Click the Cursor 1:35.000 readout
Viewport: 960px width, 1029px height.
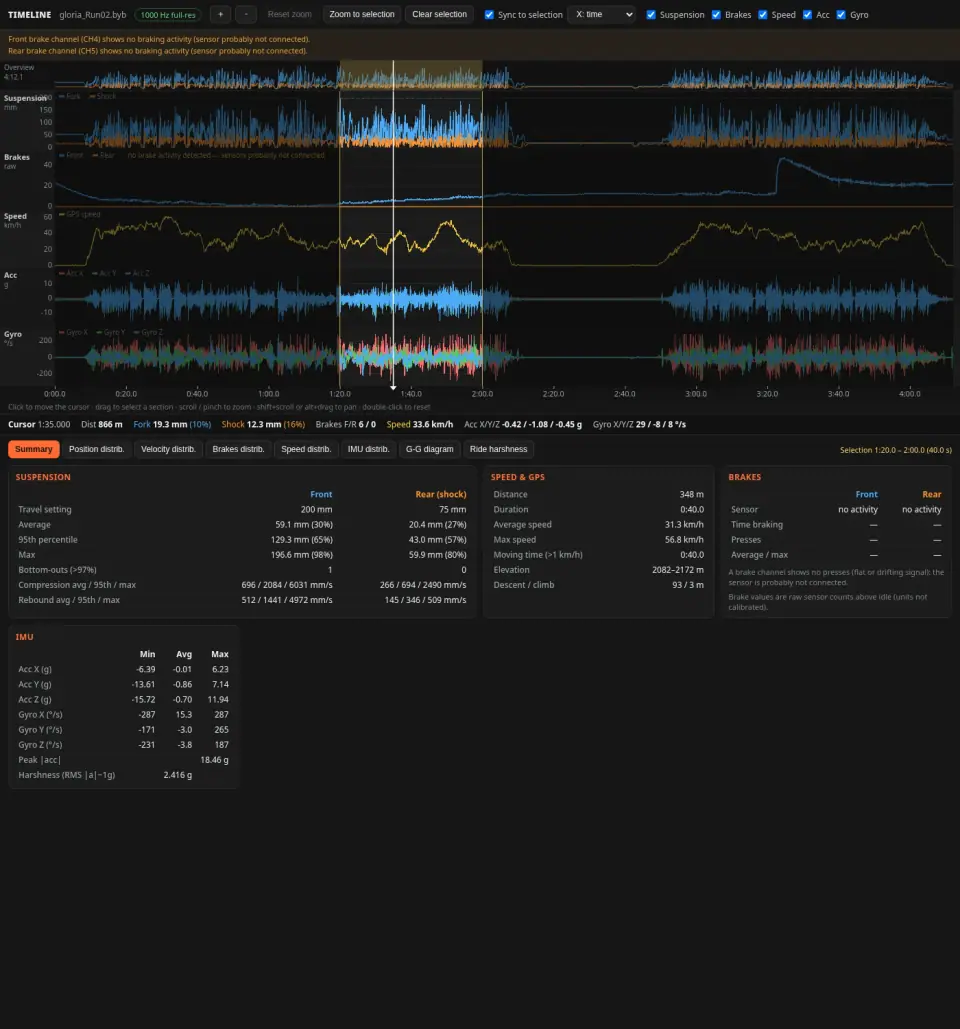pyautogui.click(x=39, y=425)
